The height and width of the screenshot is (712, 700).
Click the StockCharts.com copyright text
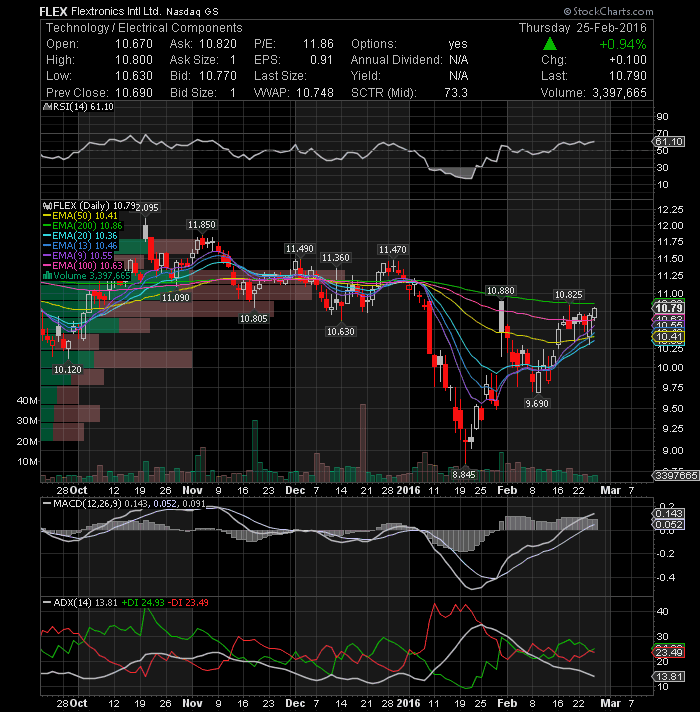coord(608,11)
